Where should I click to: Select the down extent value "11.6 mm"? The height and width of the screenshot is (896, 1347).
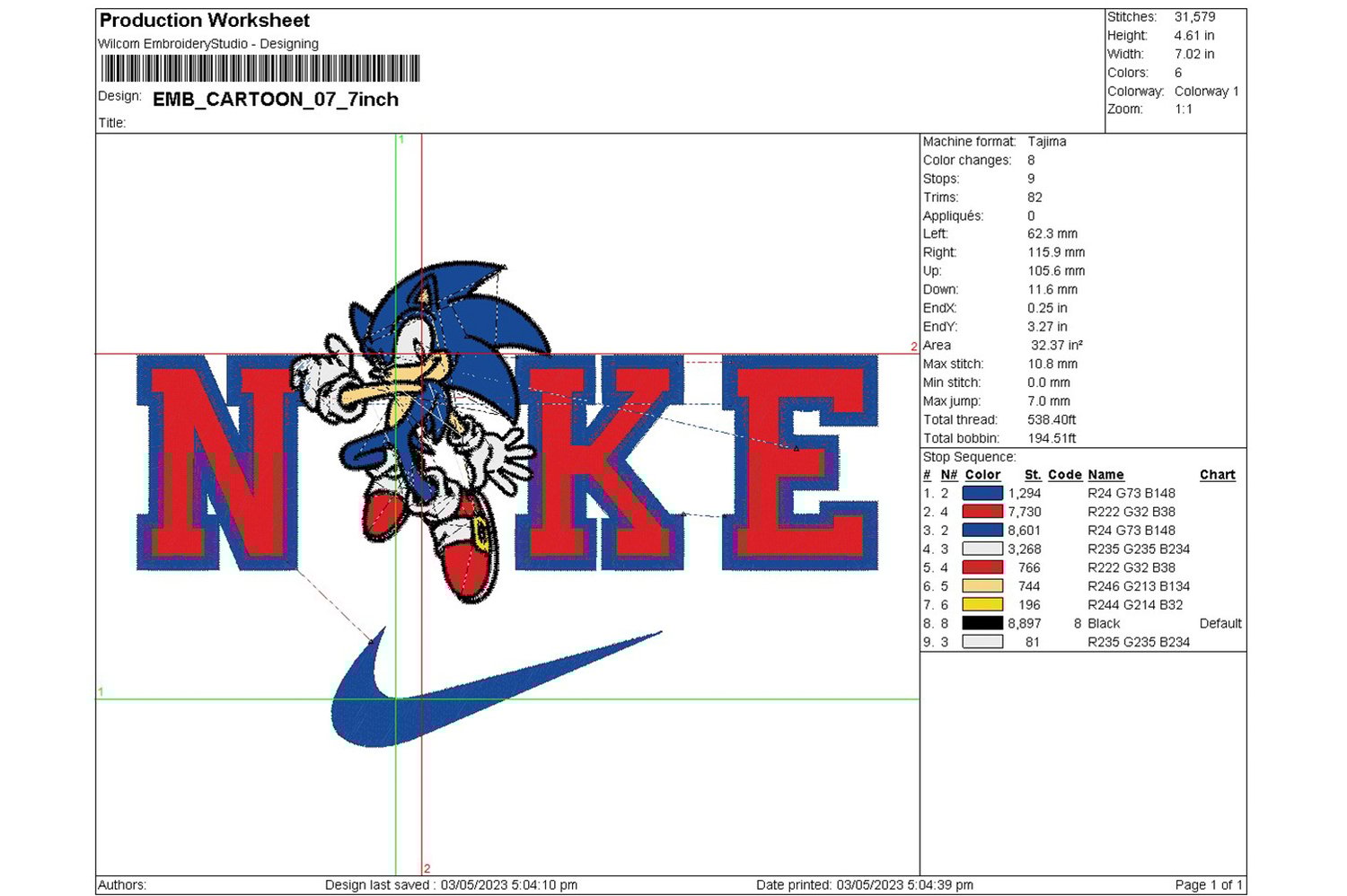pyautogui.click(x=1052, y=290)
